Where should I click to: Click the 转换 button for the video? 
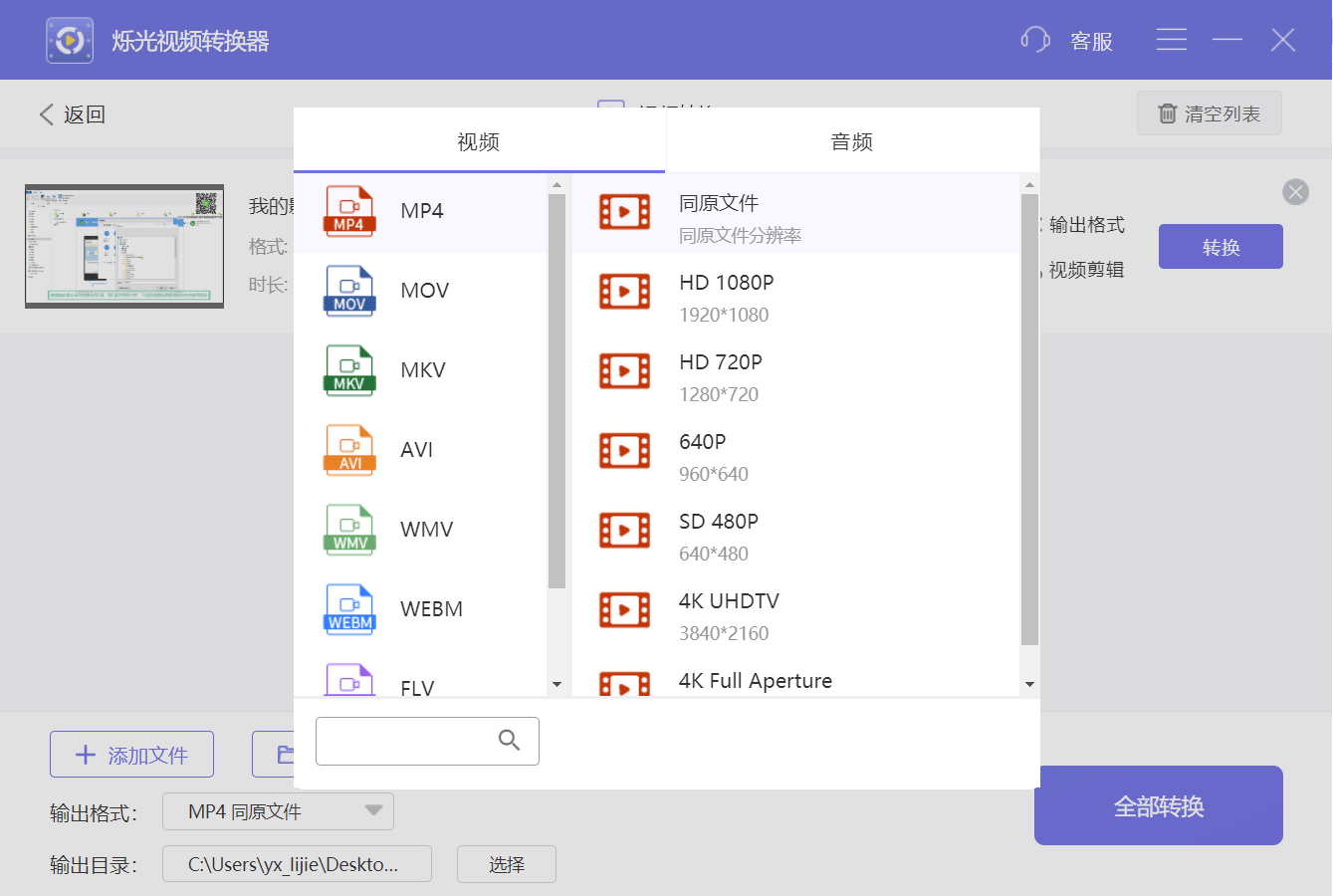tap(1221, 246)
